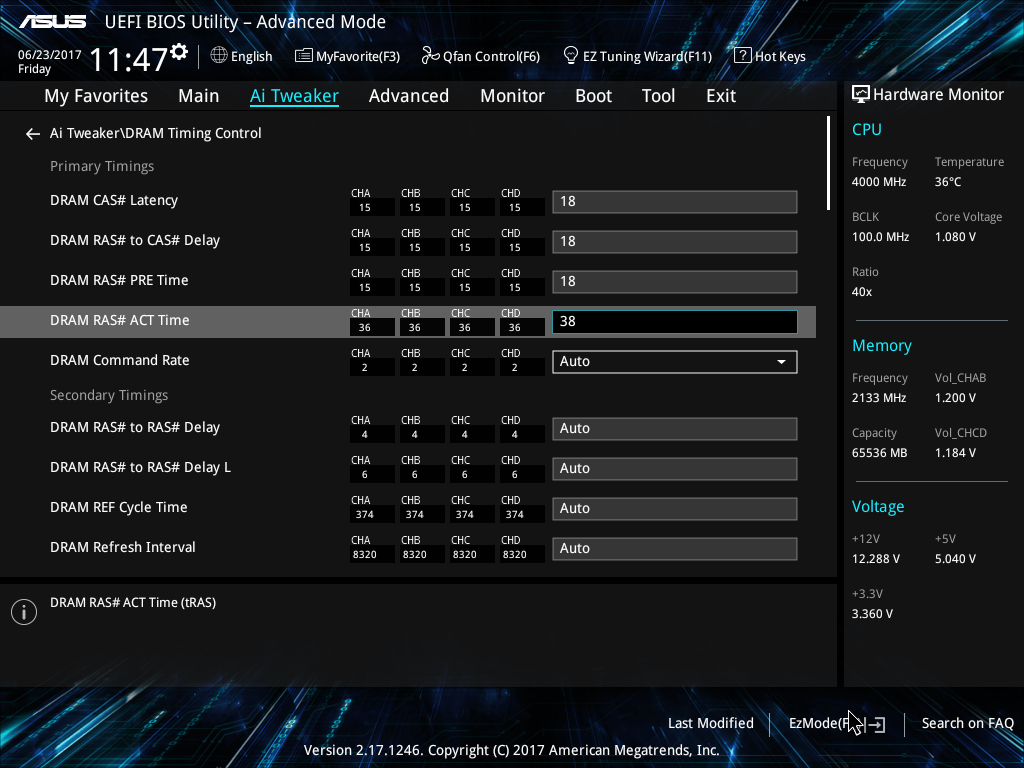Select the DRAM RAS# to RAS# Delay L field
The height and width of the screenshot is (768, 1024).
[x=675, y=469]
